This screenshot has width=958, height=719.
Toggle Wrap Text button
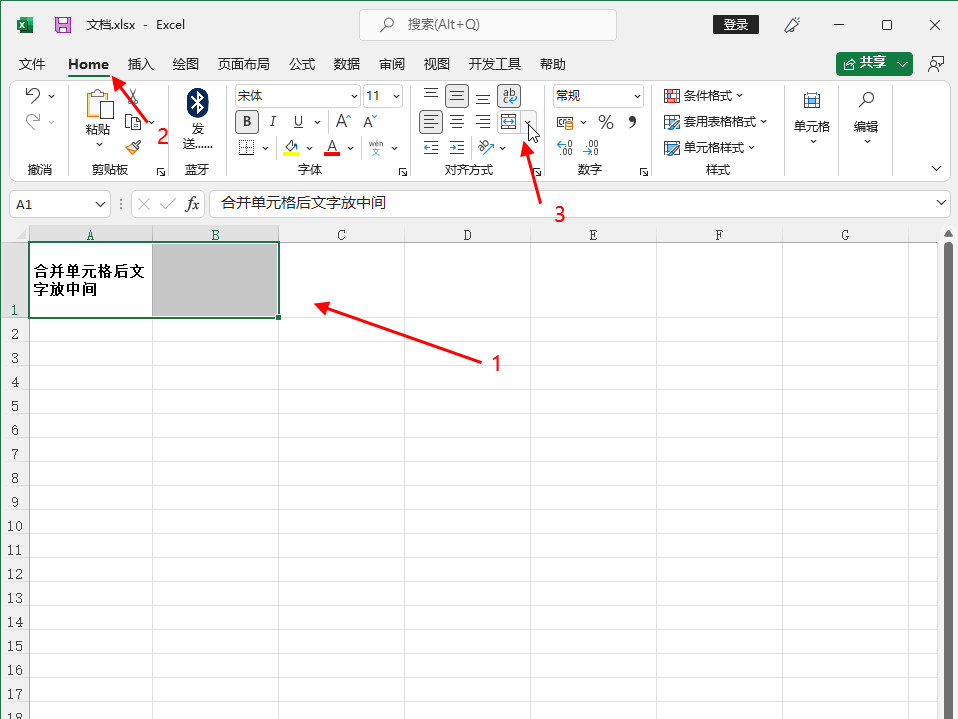pyautogui.click(x=509, y=96)
